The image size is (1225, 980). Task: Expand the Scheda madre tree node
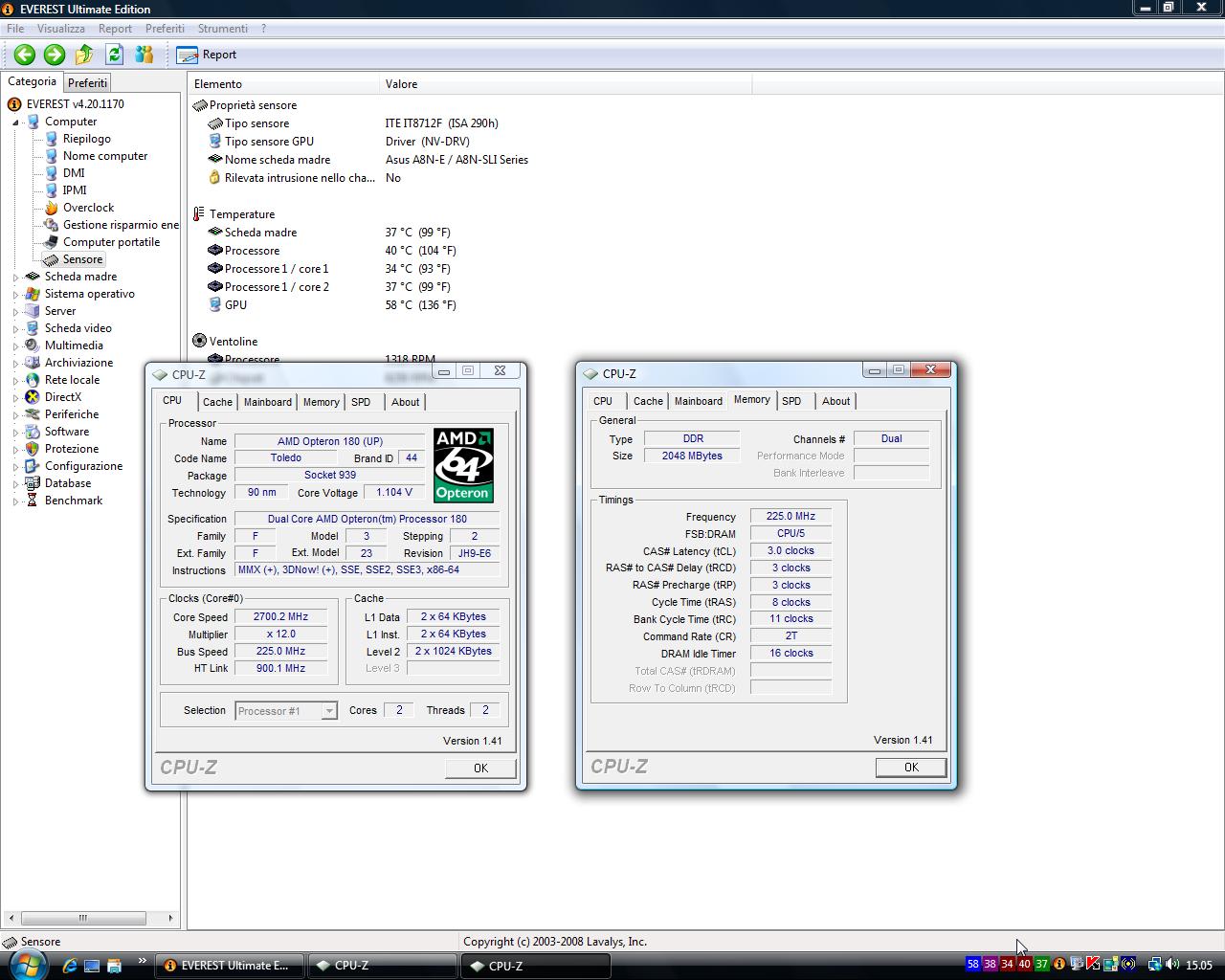point(16,278)
